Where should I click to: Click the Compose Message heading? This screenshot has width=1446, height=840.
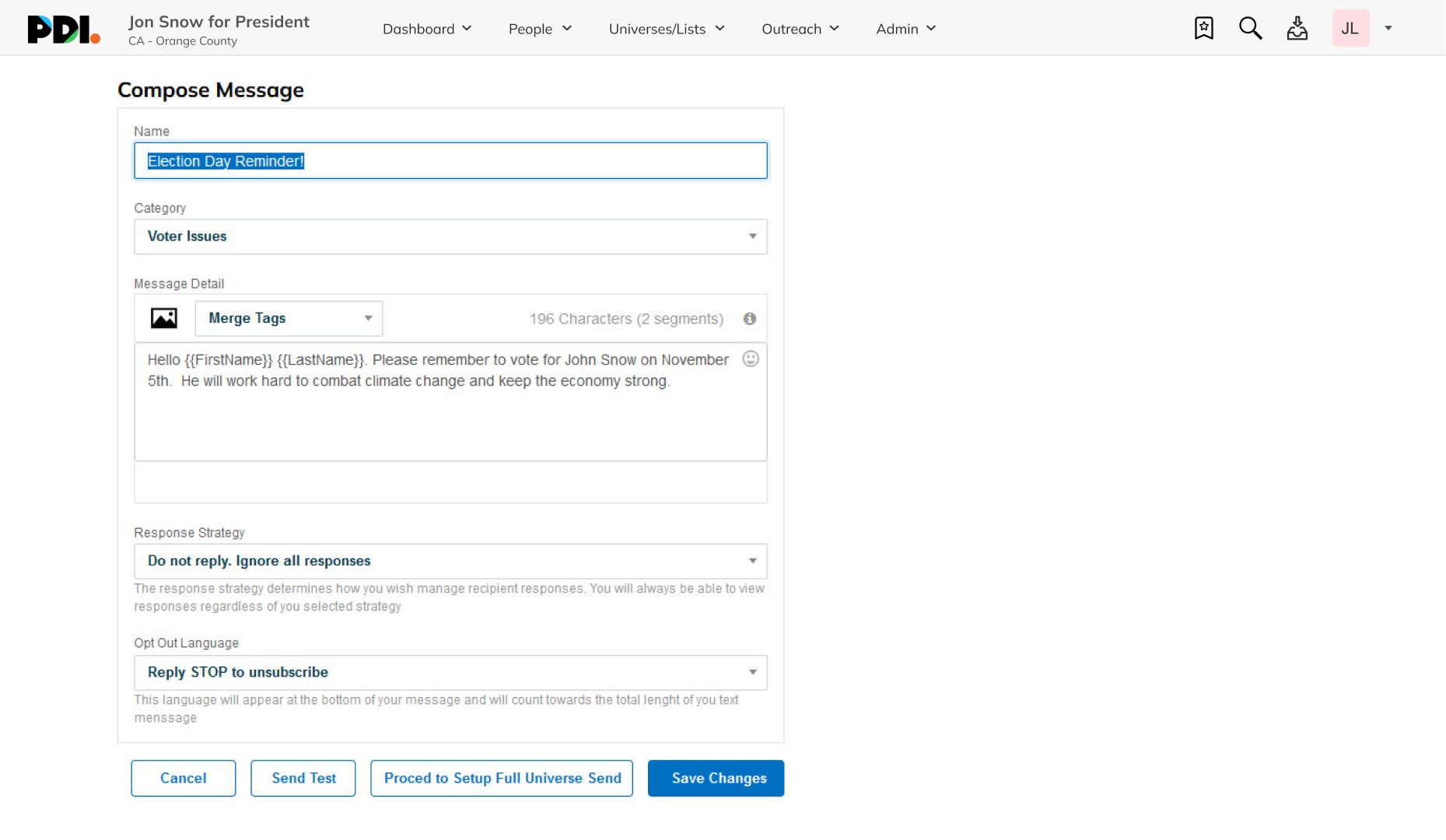(x=211, y=90)
